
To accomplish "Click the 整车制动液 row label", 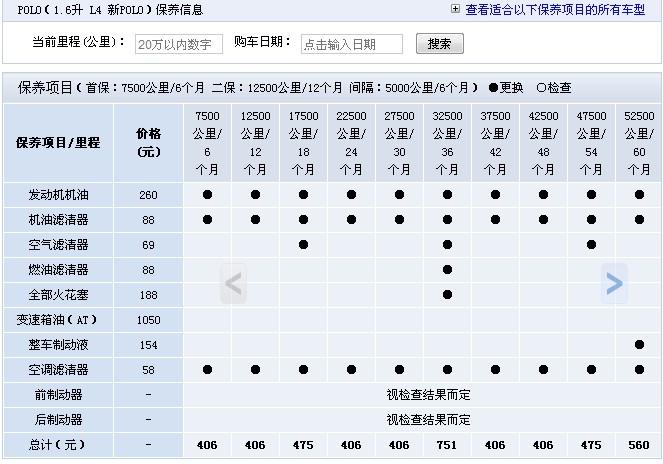I will tap(58, 345).
